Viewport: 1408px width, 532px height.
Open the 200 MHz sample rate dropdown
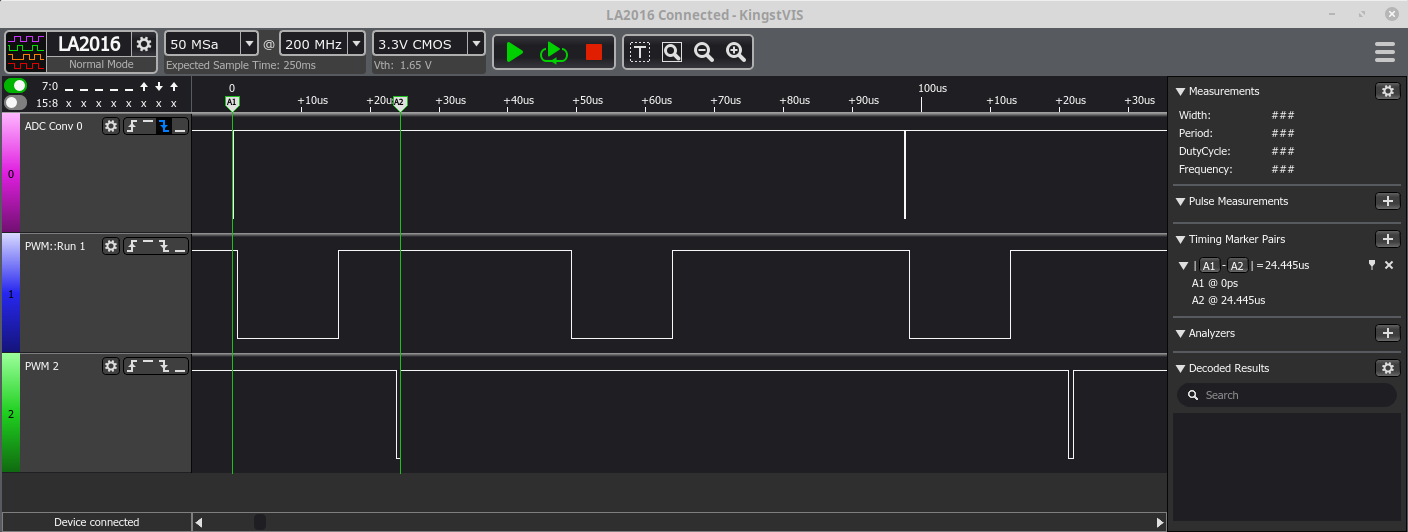pos(355,44)
